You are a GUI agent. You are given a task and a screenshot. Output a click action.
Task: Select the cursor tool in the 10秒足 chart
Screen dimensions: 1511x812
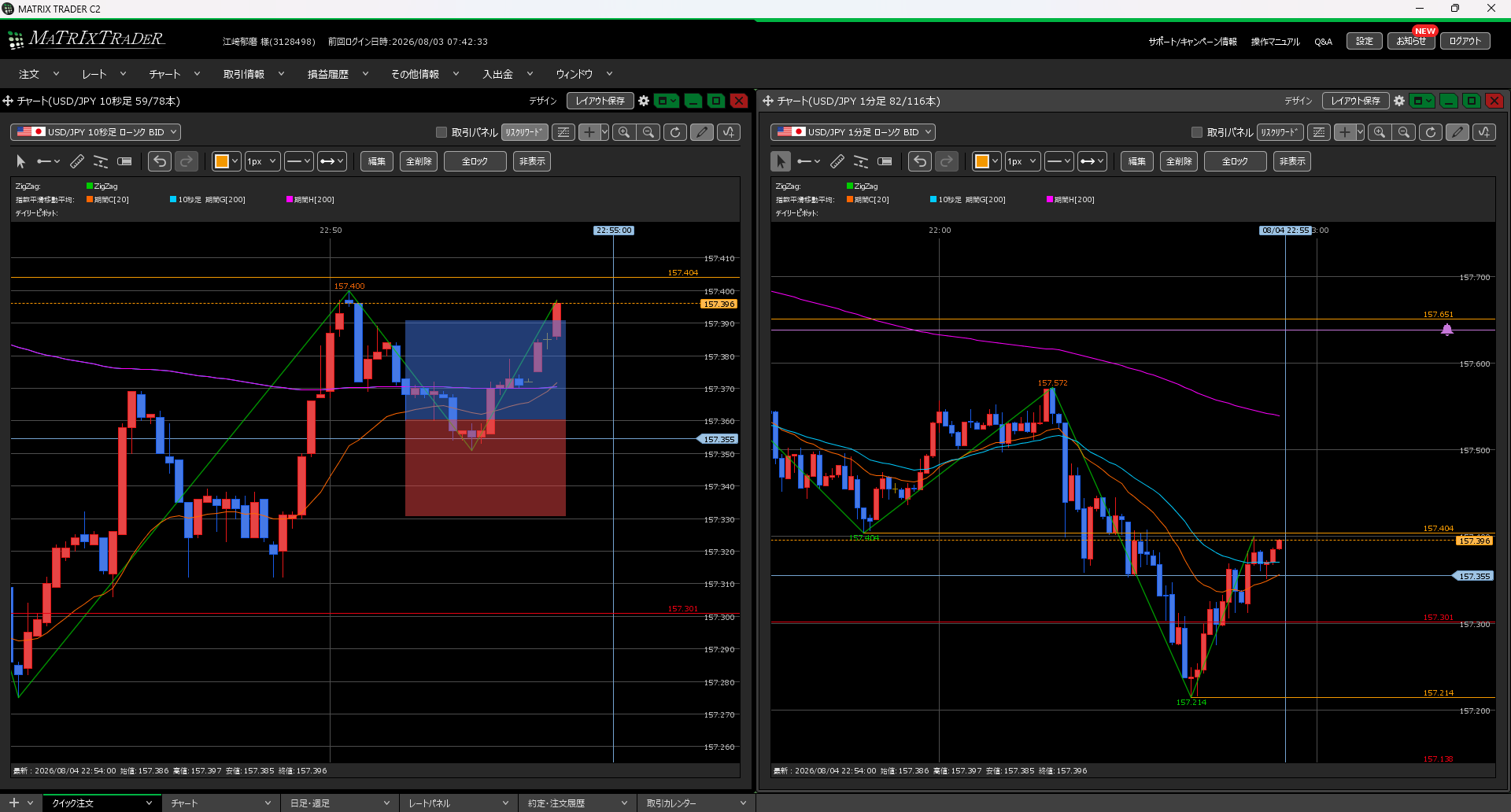pos(21,161)
